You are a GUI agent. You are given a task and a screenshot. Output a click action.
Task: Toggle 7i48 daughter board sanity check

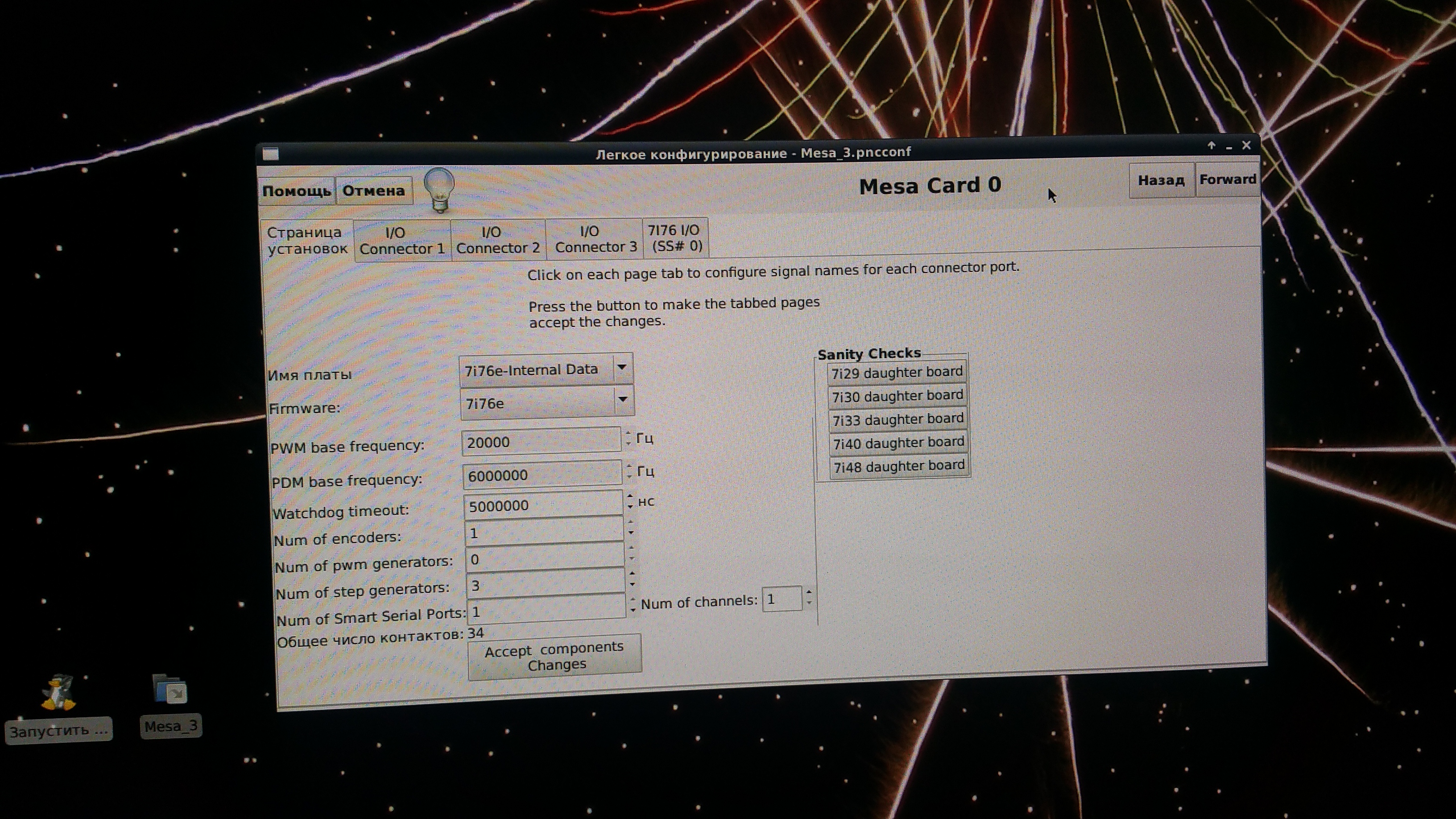899,466
